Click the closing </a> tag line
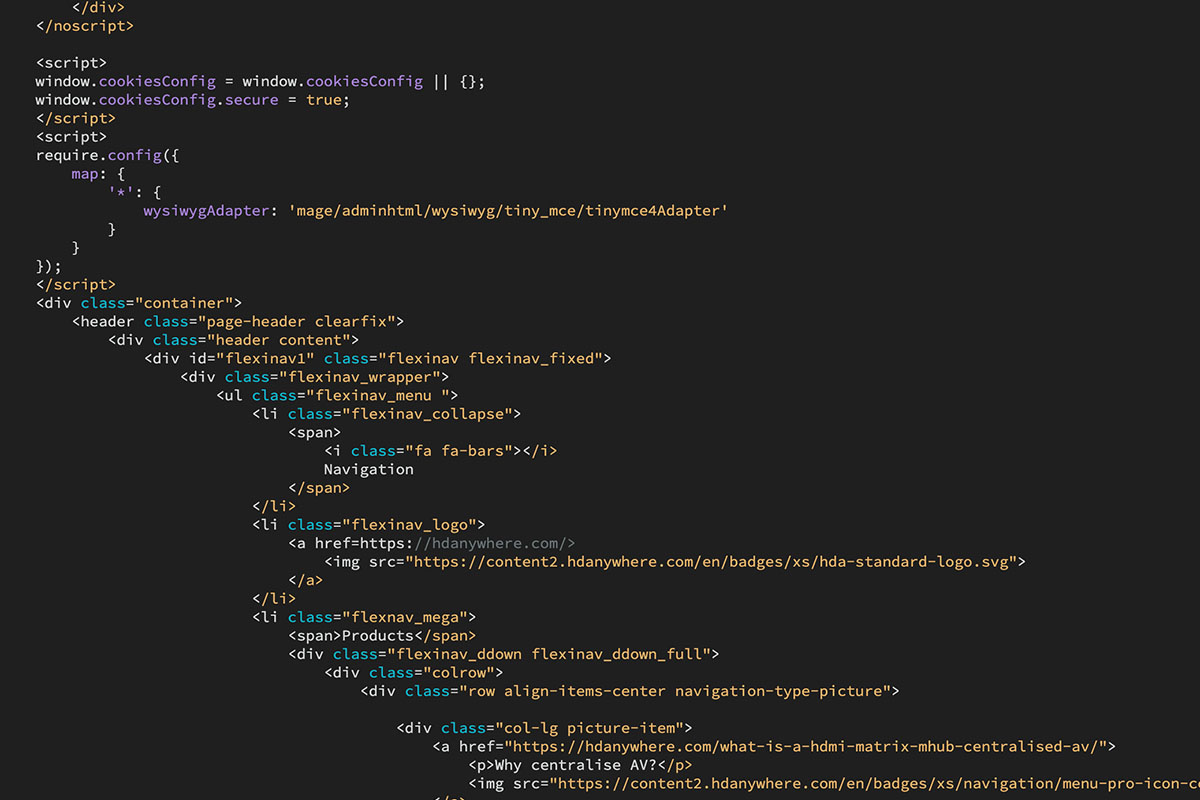The width and height of the screenshot is (1200, 800). (305, 580)
